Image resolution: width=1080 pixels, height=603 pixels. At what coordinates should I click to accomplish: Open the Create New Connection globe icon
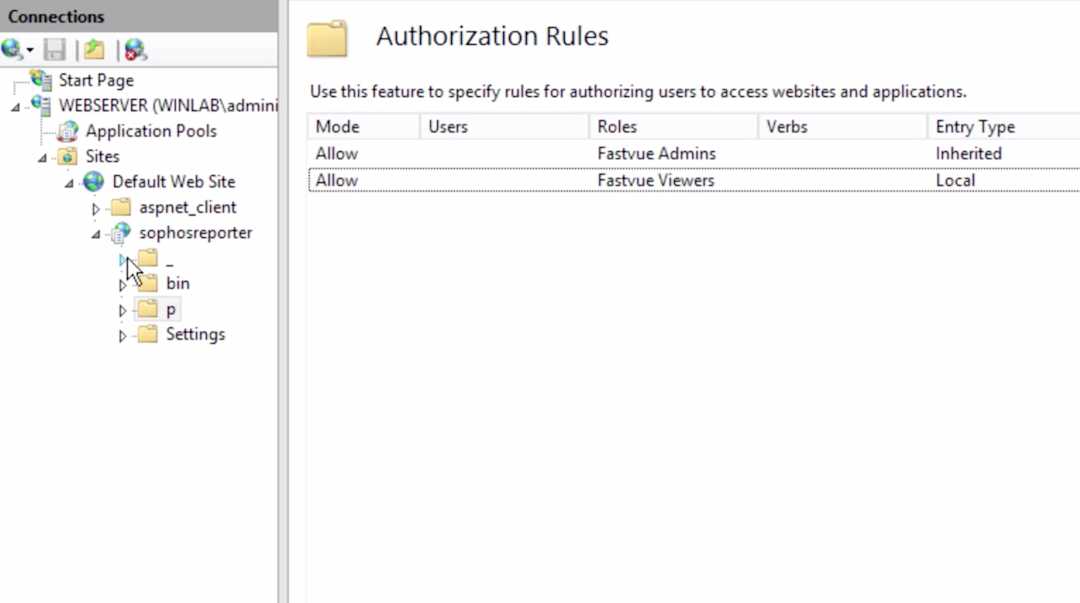pos(14,49)
